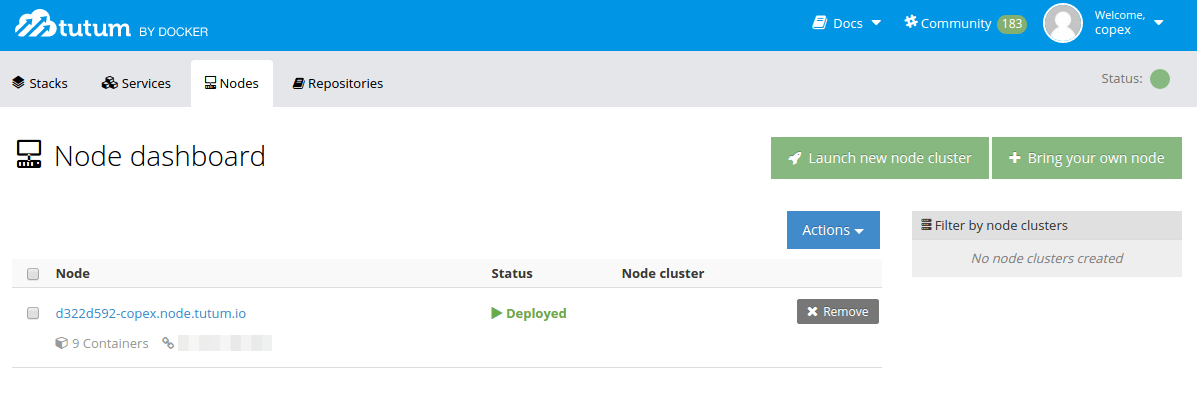The image size is (1197, 395).
Task: Open the Actions dropdown
Action: (833, 230)
